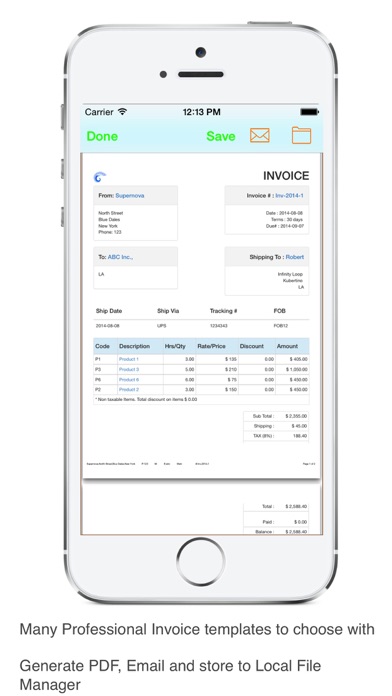Click the $ 405.00 amount cell
The width and height of the screenshot is (392, 696).
[298, 359]
